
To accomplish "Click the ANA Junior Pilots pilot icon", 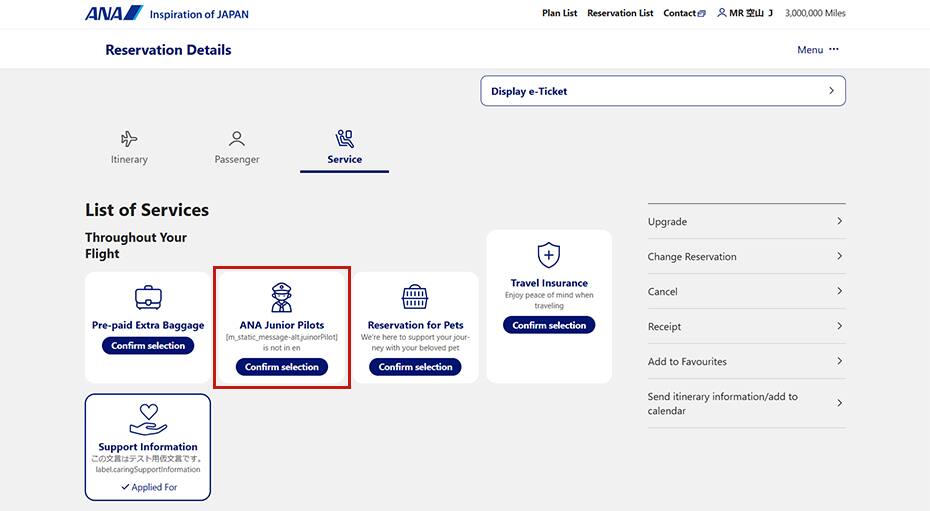I will (282, 297).
